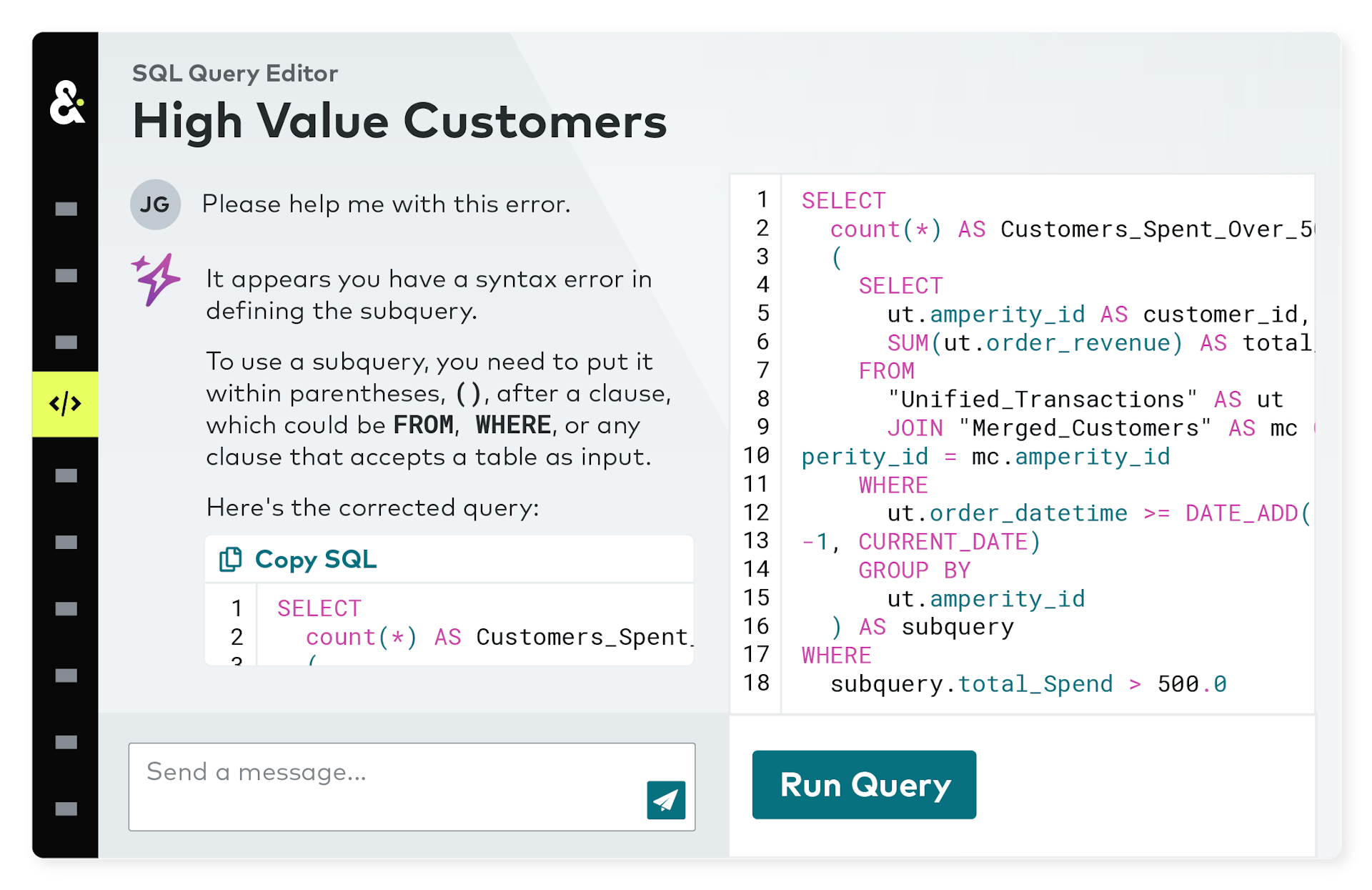Click the bottom-most sidebar navigation item
This screenshot has height=890, width=1372.
pyautogui.click(x=66, y=809)
